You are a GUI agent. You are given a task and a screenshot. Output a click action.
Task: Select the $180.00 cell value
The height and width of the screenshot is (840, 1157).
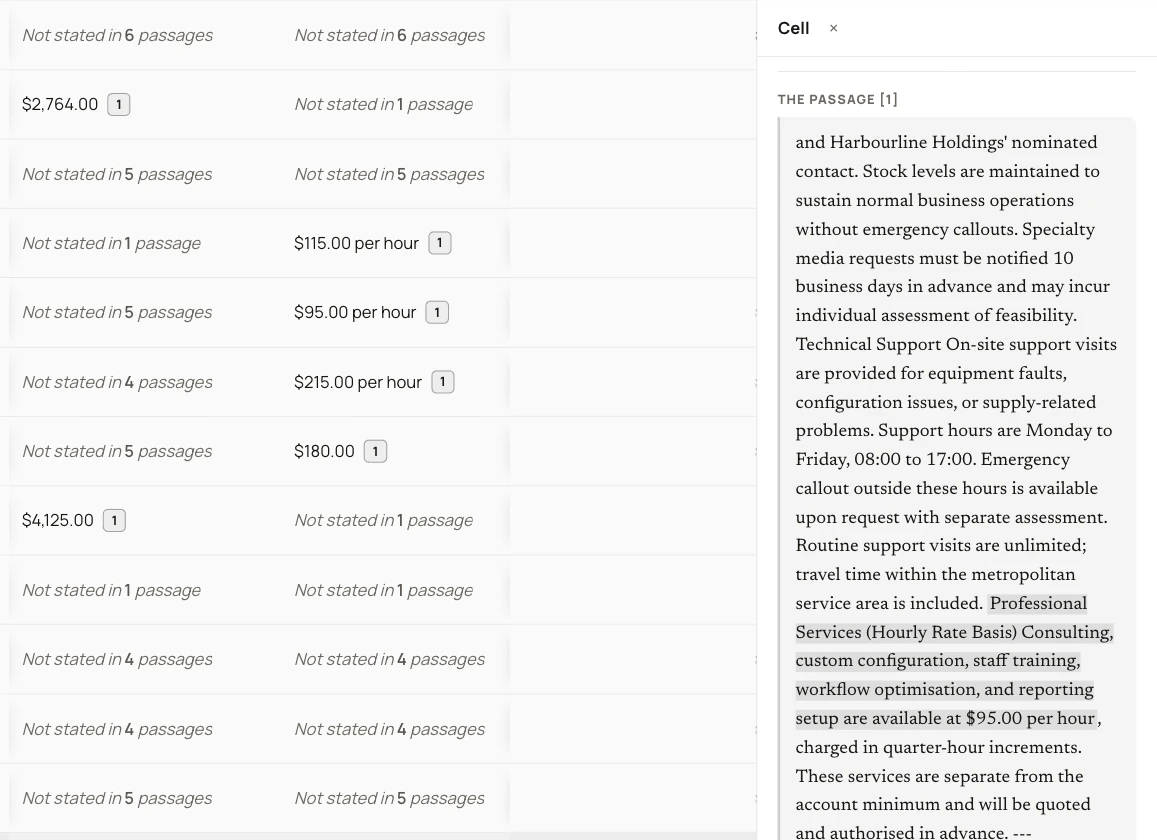coord(324,451)
